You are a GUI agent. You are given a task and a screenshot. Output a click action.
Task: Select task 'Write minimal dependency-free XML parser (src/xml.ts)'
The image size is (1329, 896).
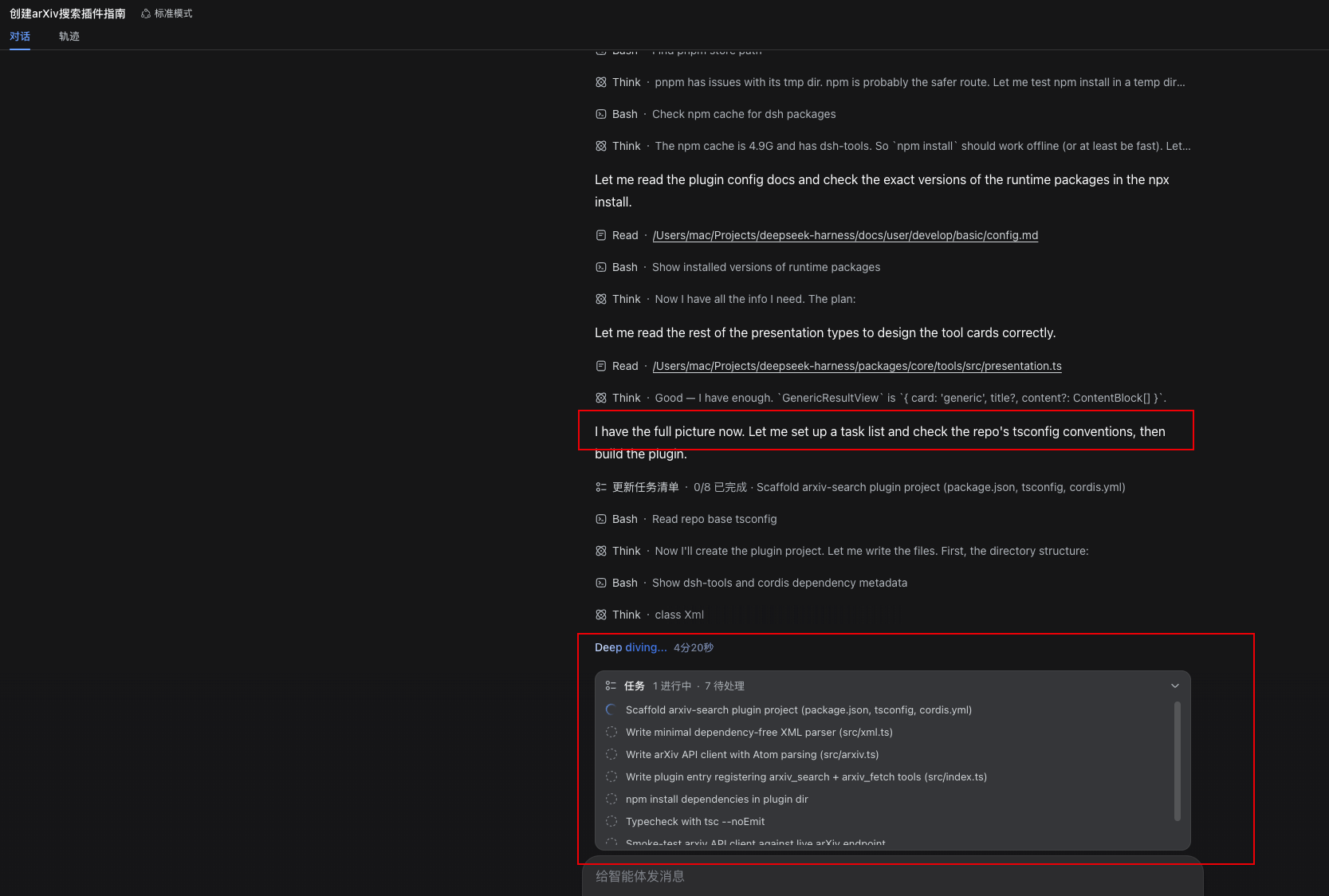[759, 732]
